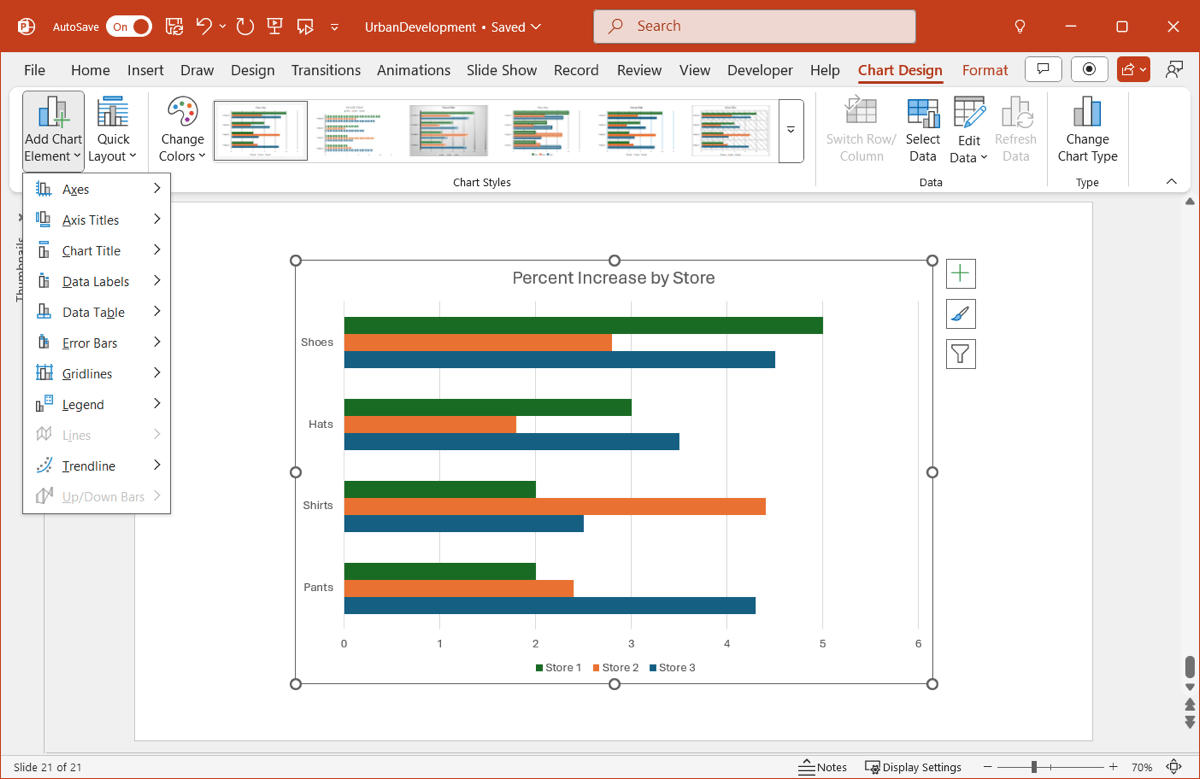Open the Edit Data dropdown
Viewport: 1200px width, 779px height.
pos(969,130)
